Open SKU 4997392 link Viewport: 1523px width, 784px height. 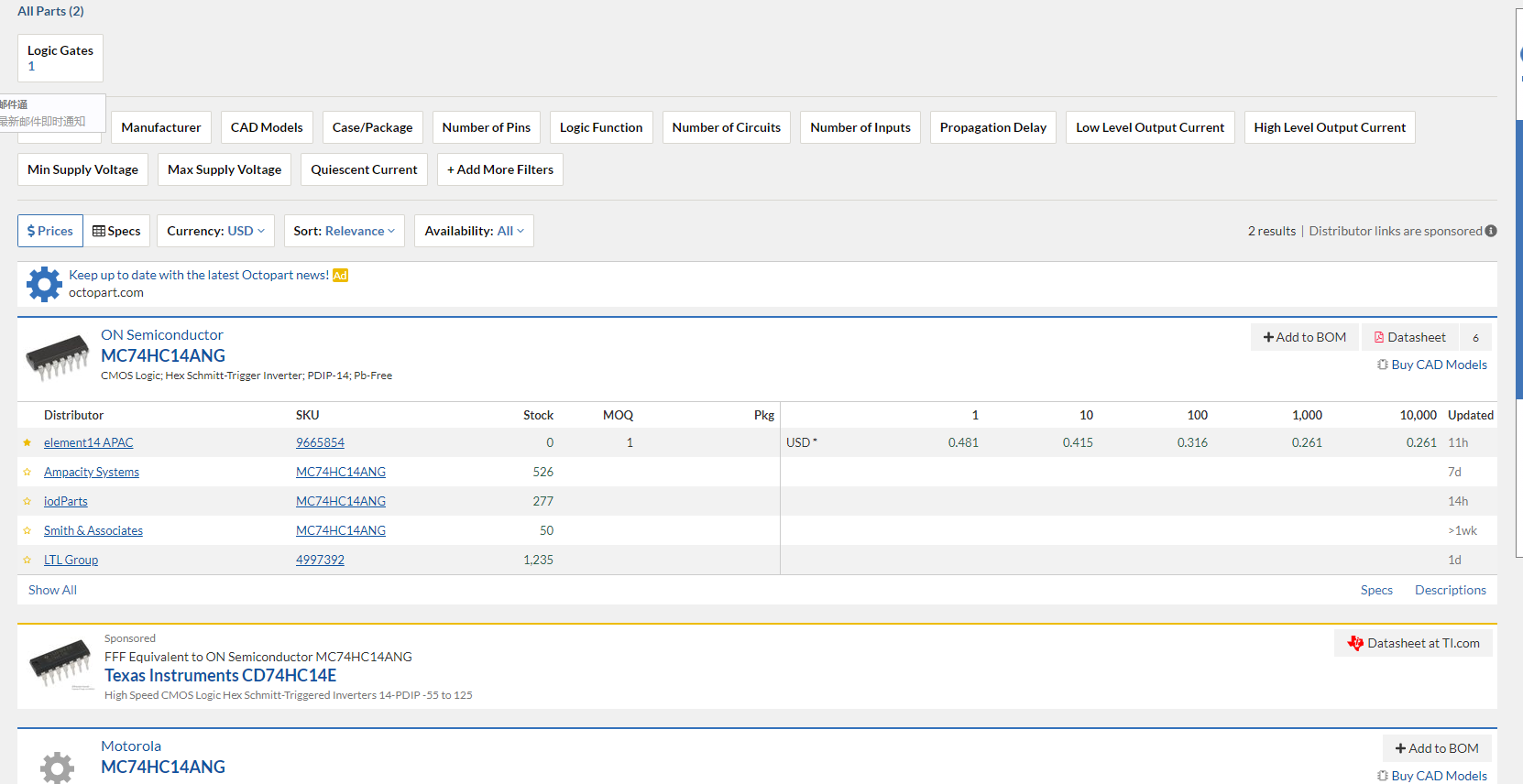[x=320, y=560]
